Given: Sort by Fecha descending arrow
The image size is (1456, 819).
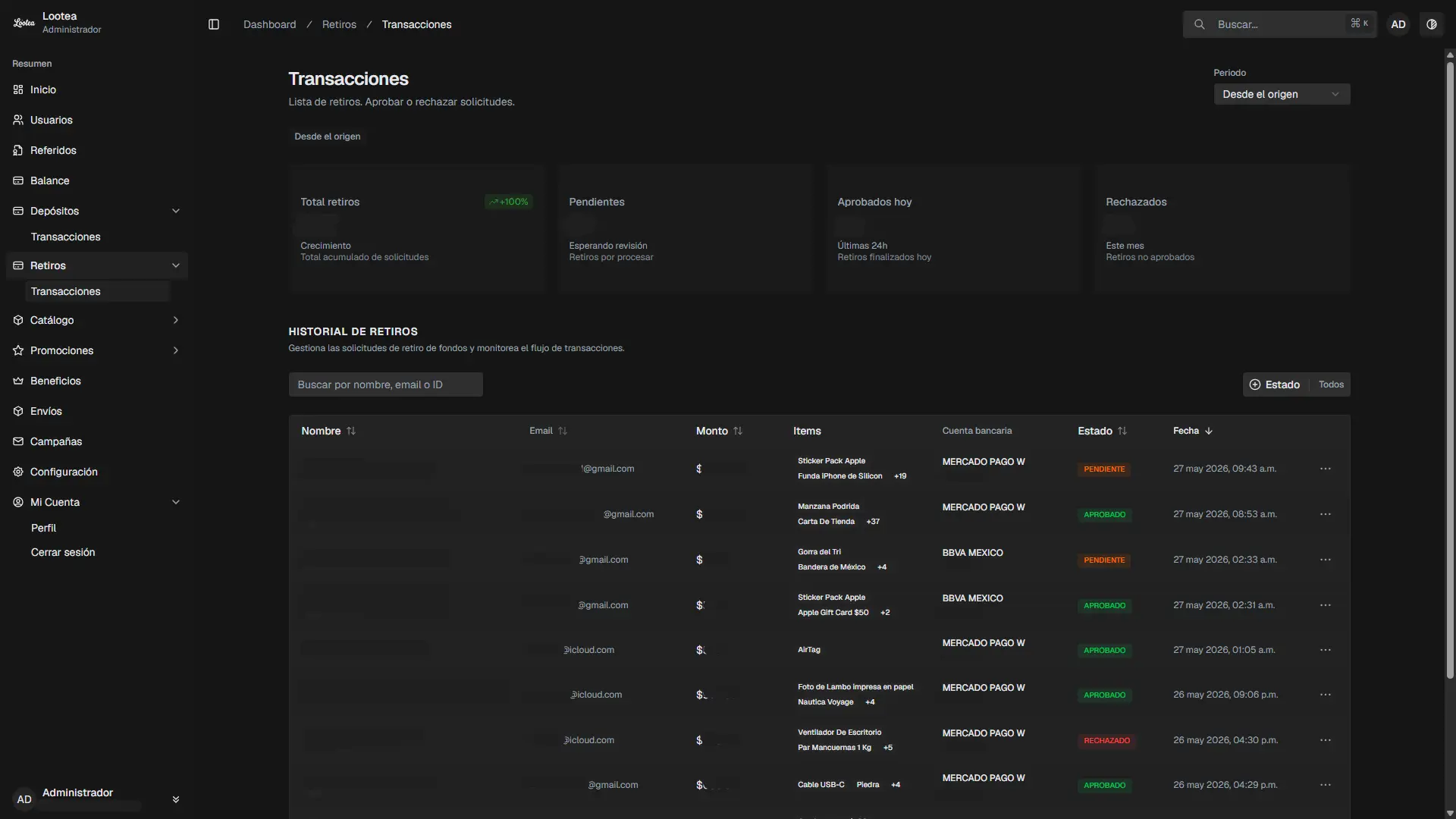Looking at the screenshot, I should coord(1209,431).
